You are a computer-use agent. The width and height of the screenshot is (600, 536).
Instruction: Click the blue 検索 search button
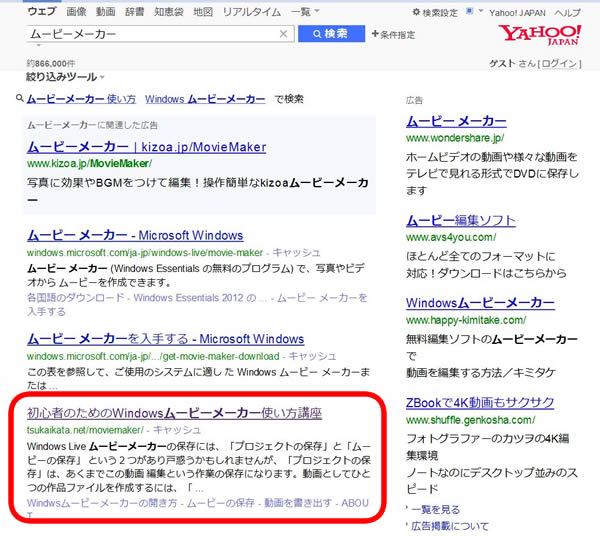[330, 34]
